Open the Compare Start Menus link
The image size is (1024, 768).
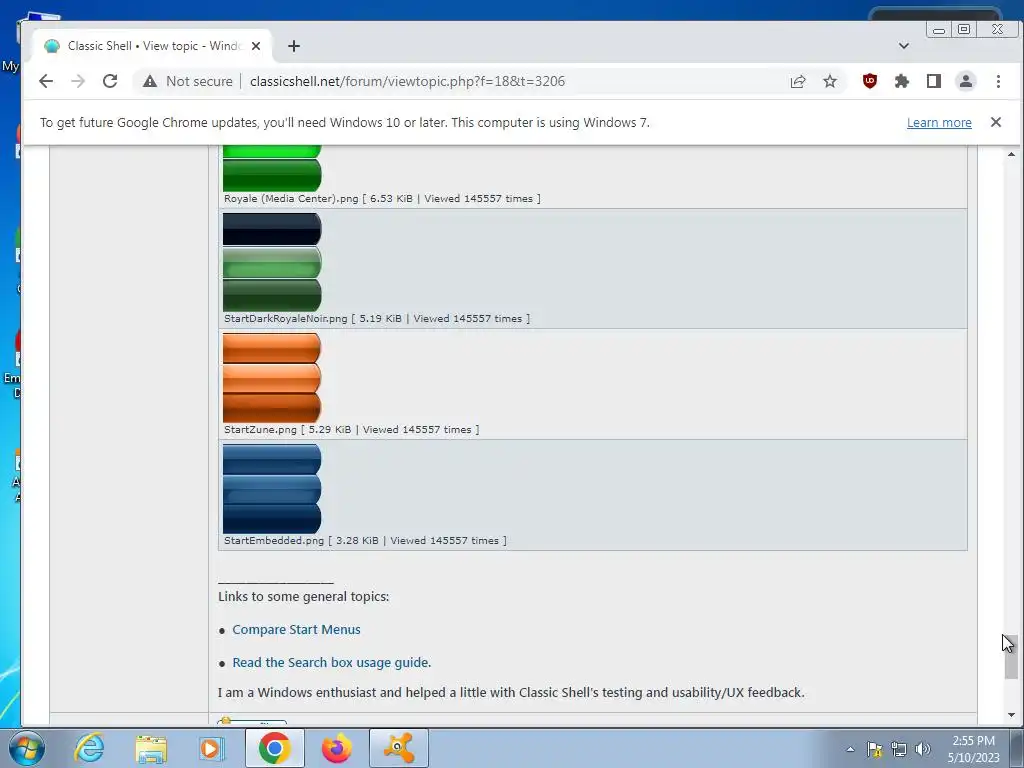(x=296, y=630)
